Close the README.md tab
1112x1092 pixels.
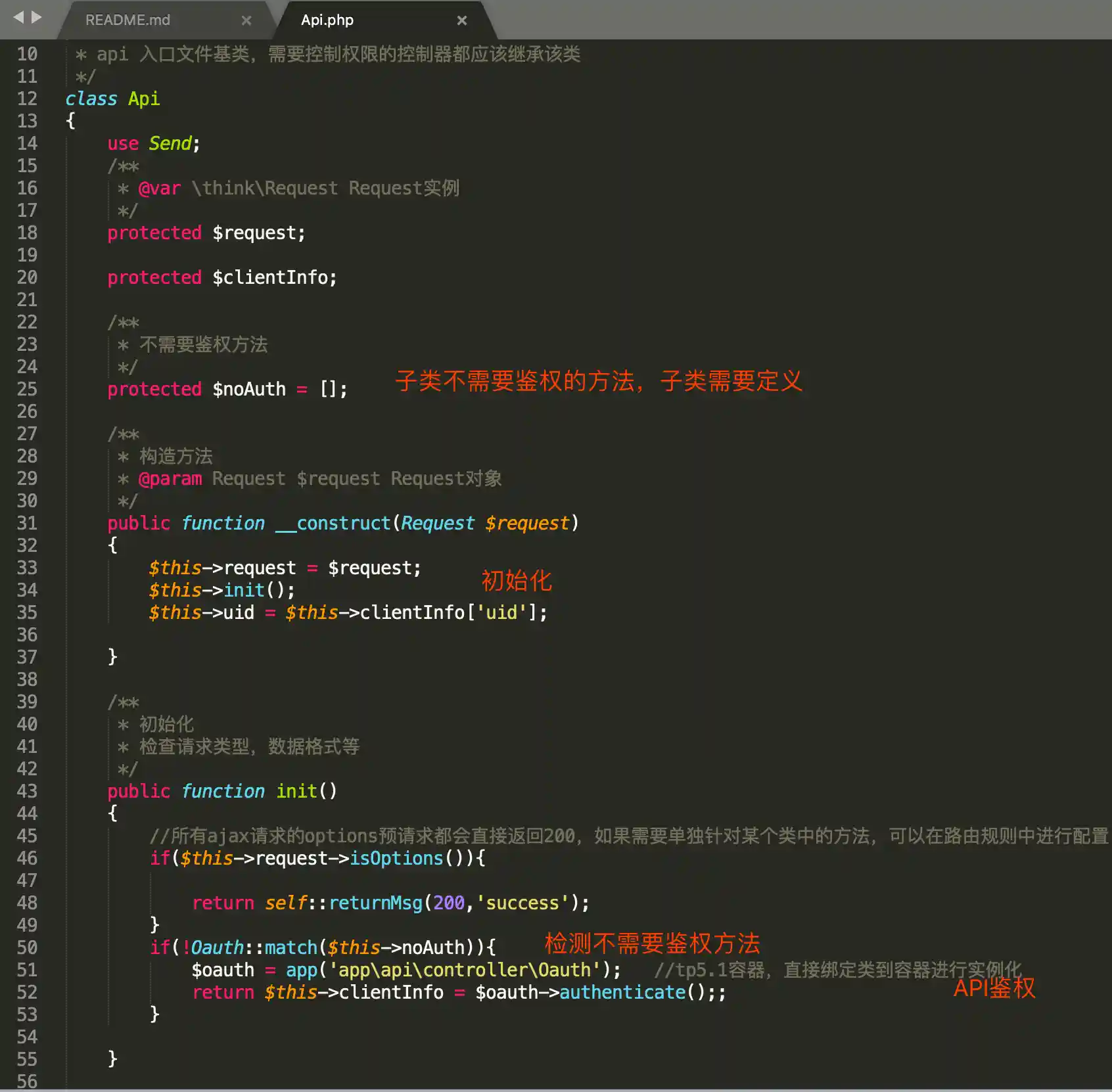coord(246,20)
